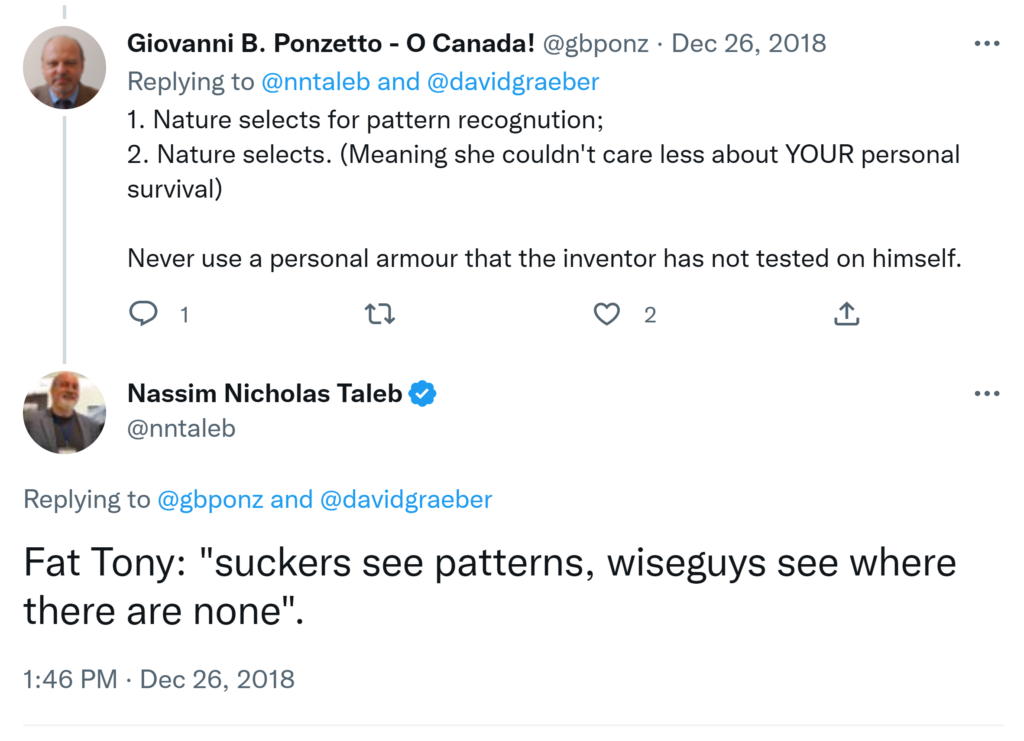
Task: Open the @gbponz mention in Taleb's reply line
Action: (211, 499)
